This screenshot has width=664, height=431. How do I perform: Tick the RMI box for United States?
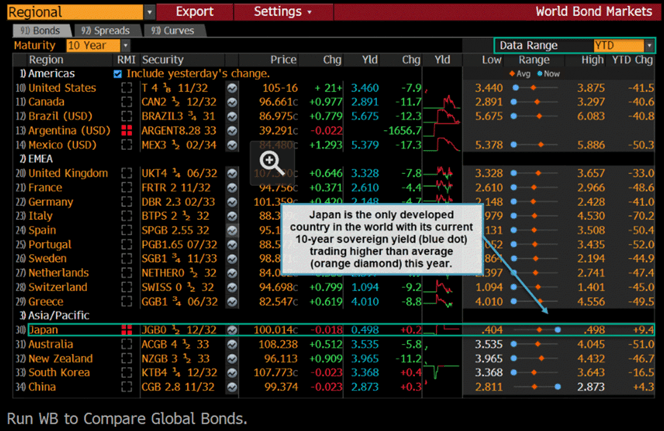(x=126, y=88)
